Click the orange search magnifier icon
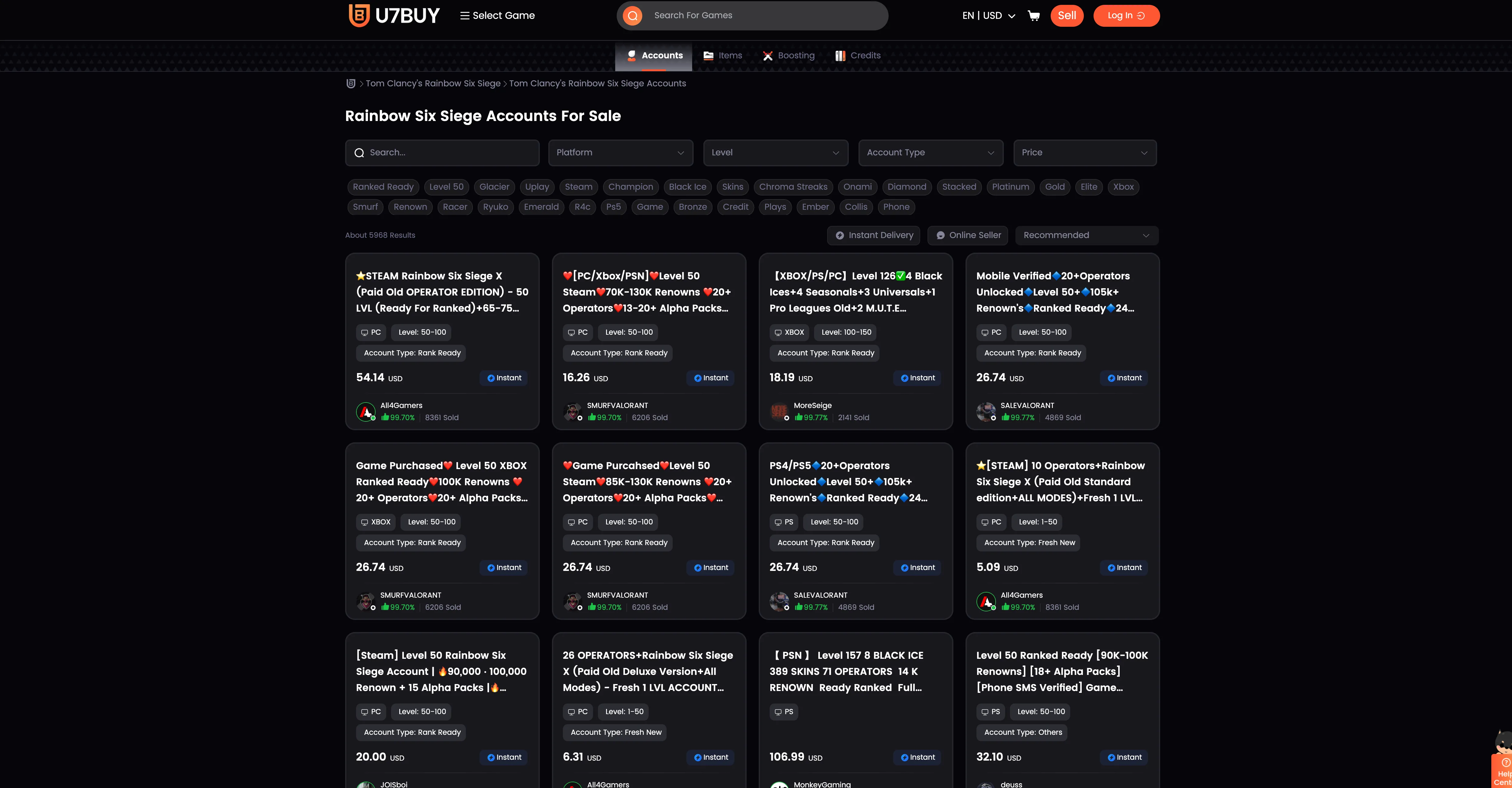Screen dimensions: 1512x788 [632, 16]
